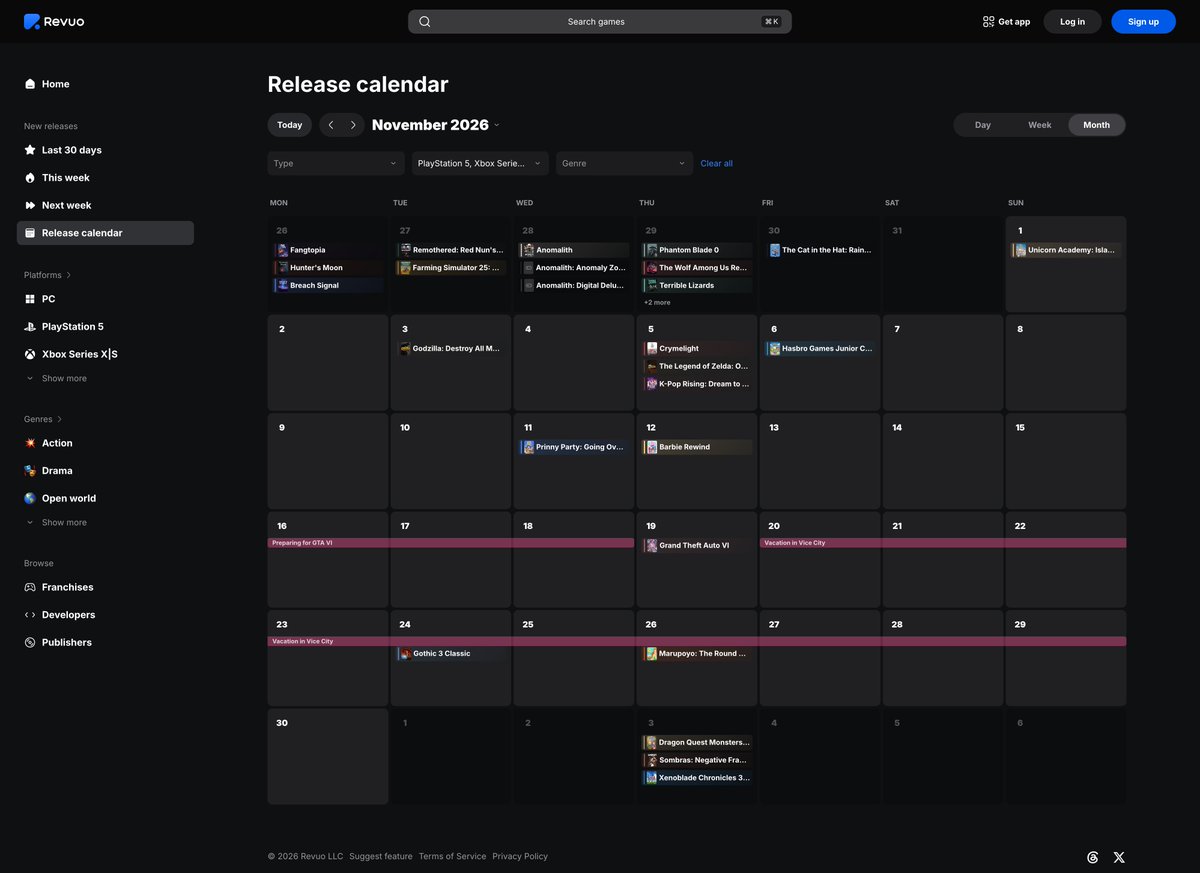This screenshot has height=873, width=1200.
Task: Open the Platforms section chevron
Action: 69,275
